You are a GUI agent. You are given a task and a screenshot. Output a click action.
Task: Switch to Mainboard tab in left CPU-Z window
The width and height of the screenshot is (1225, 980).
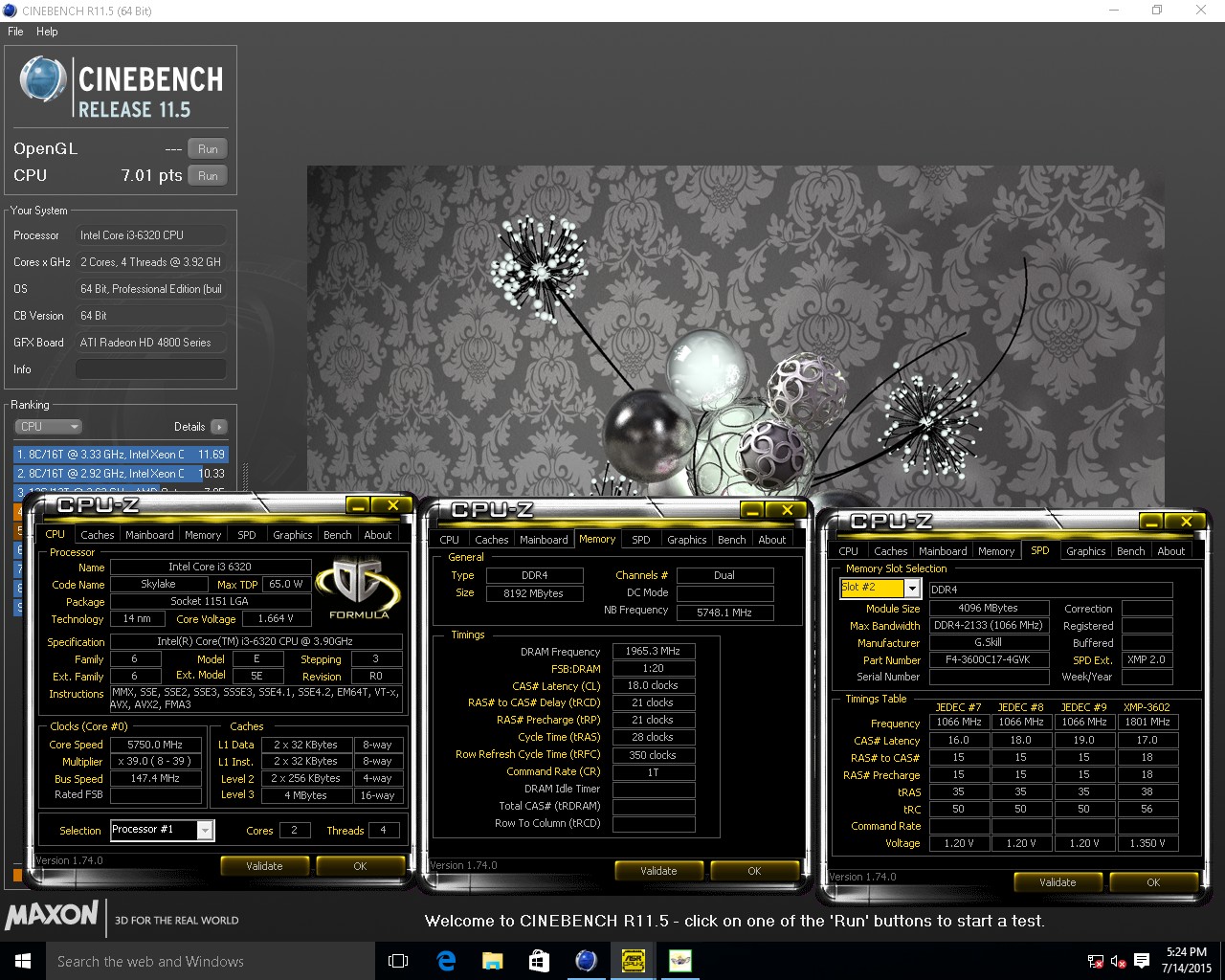point(149,535)
